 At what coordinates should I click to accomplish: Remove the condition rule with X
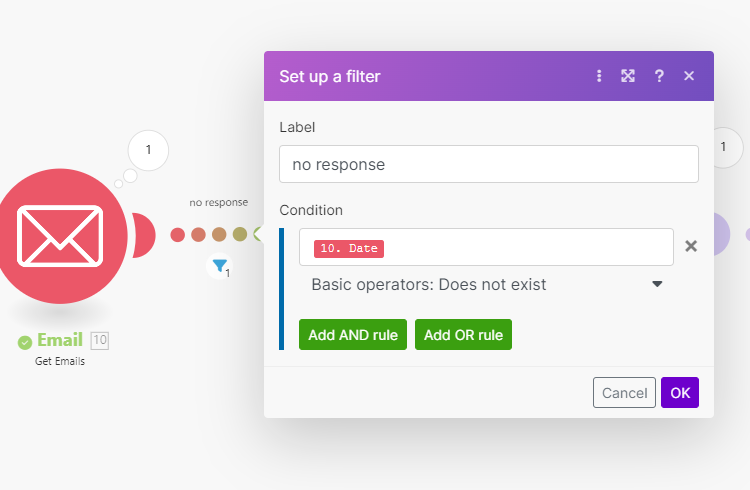(691, 246)
